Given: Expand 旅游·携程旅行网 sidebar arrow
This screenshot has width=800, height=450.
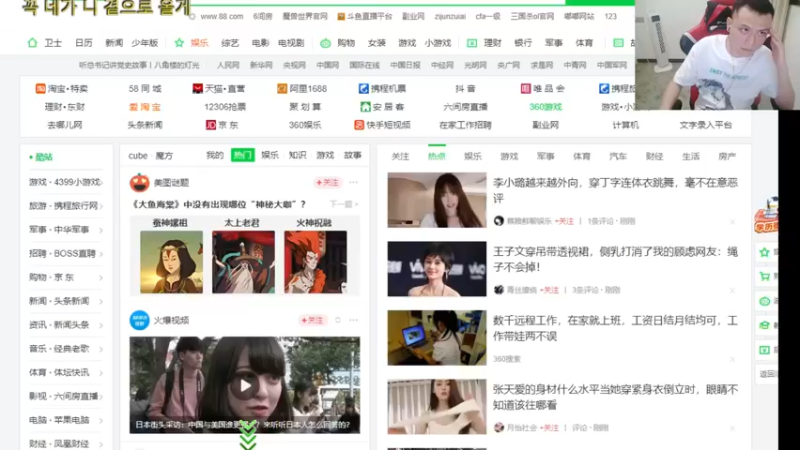Looking at the screenshot, I should click(x=101, y=206).
